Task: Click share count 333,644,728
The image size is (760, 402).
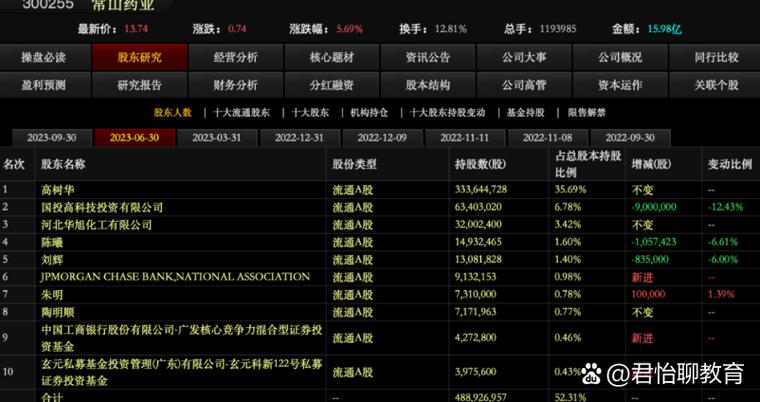Action: point(480,190)
